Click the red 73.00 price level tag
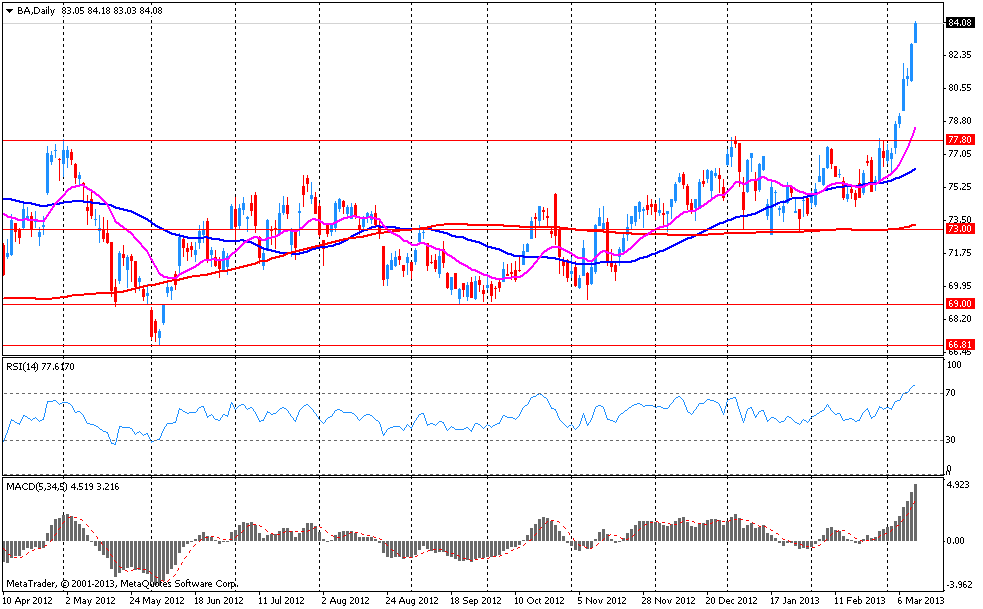The height and width of the screenshot is (609, 983). 960,229
